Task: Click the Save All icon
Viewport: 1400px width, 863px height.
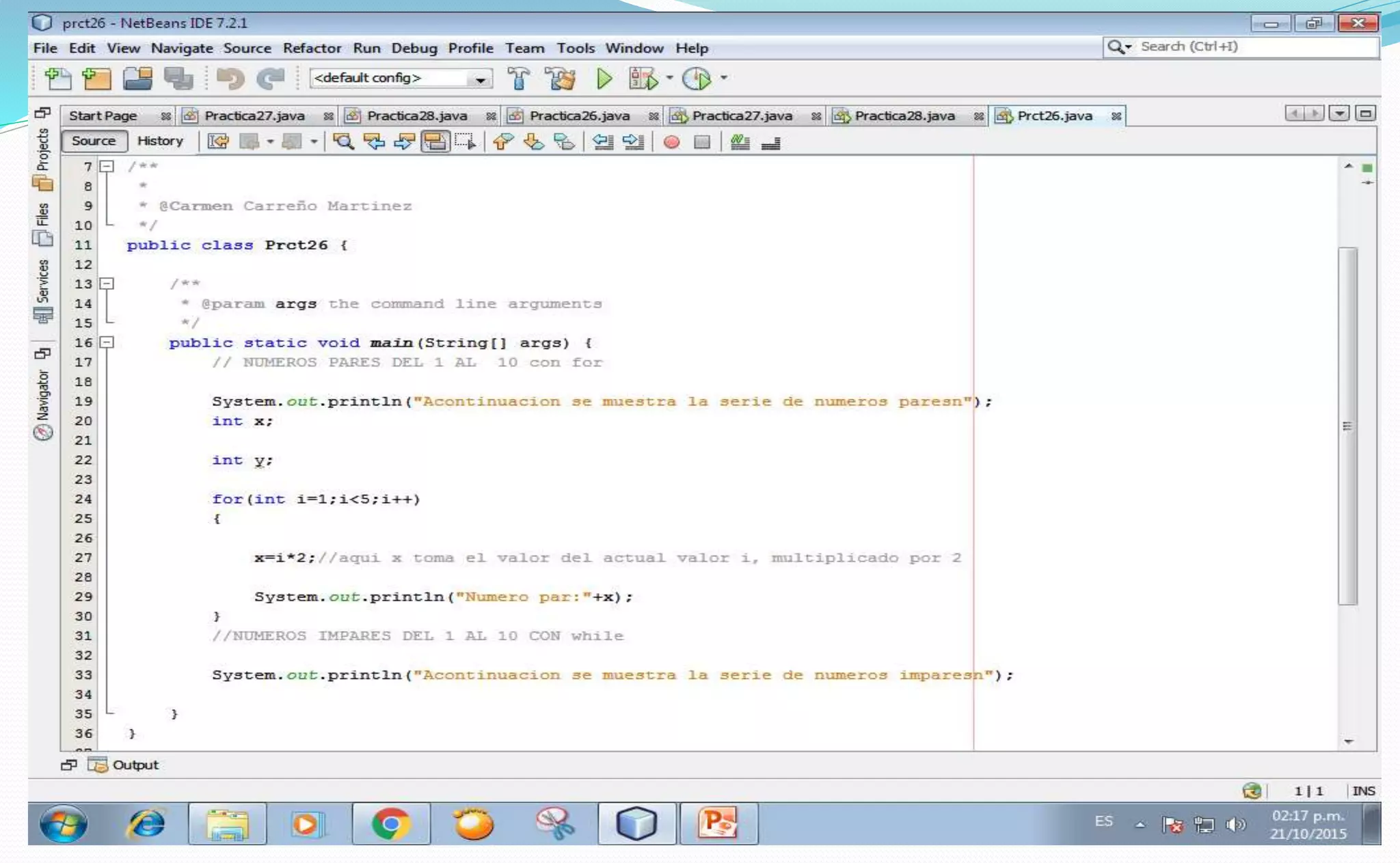Action: (178, 79)
